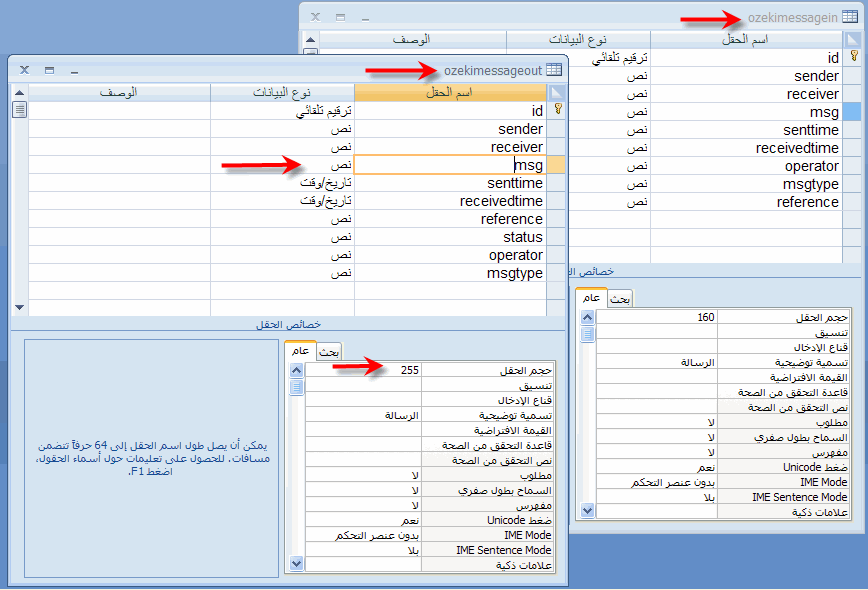868x590 pixels.
Task: Click the senttime field name in ozekimessageout
Action: tap(515, 183)
